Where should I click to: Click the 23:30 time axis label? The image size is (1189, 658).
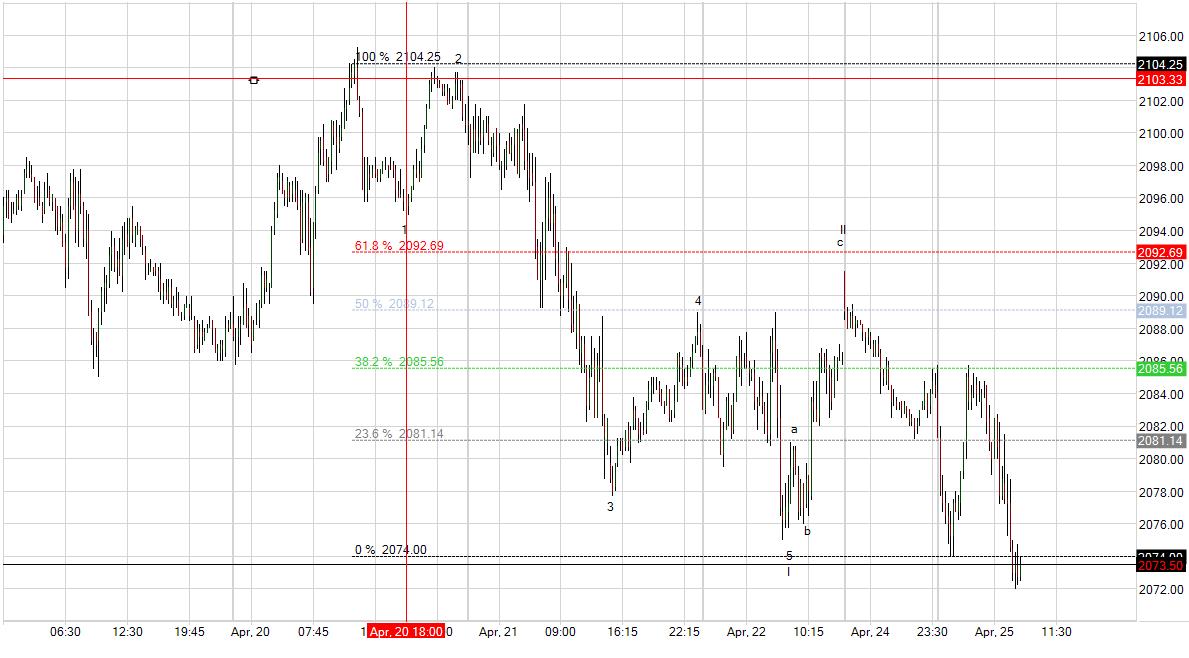pyautogui.click(x=932, y=632)
